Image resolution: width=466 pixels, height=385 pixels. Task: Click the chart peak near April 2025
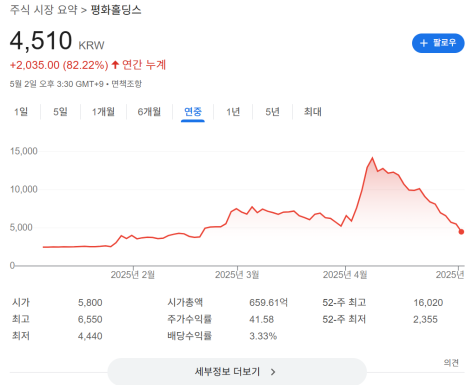(x=372, y=158)
